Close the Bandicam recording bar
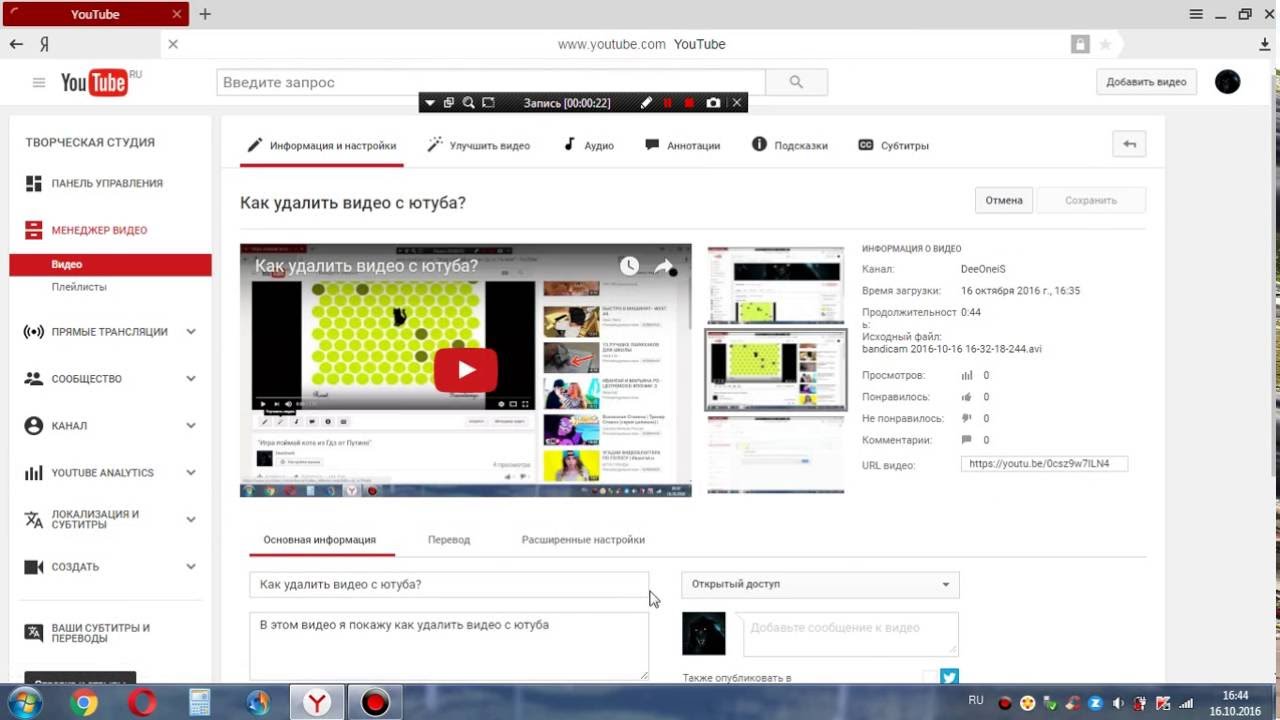1280x720 pixels. [737, 103]
